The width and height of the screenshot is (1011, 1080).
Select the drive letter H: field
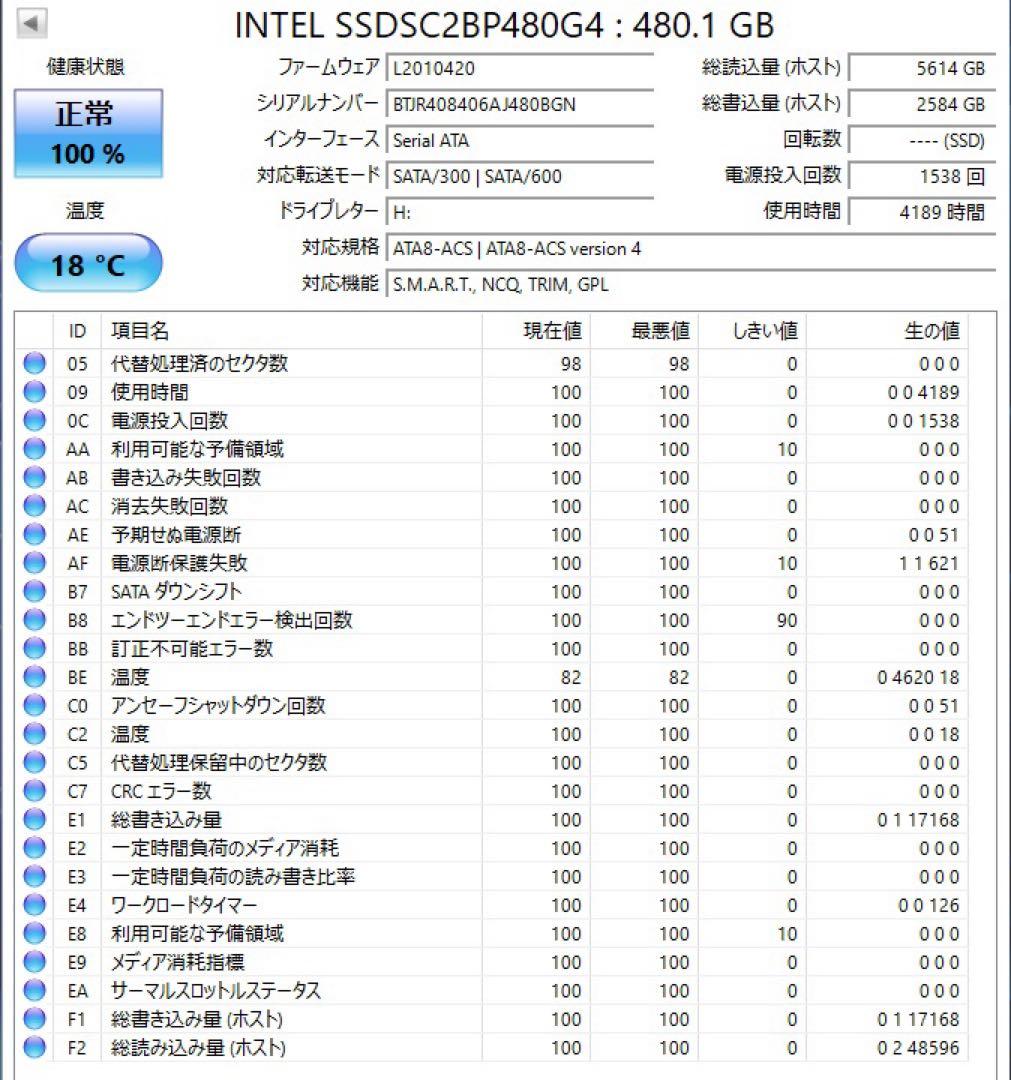520,212
